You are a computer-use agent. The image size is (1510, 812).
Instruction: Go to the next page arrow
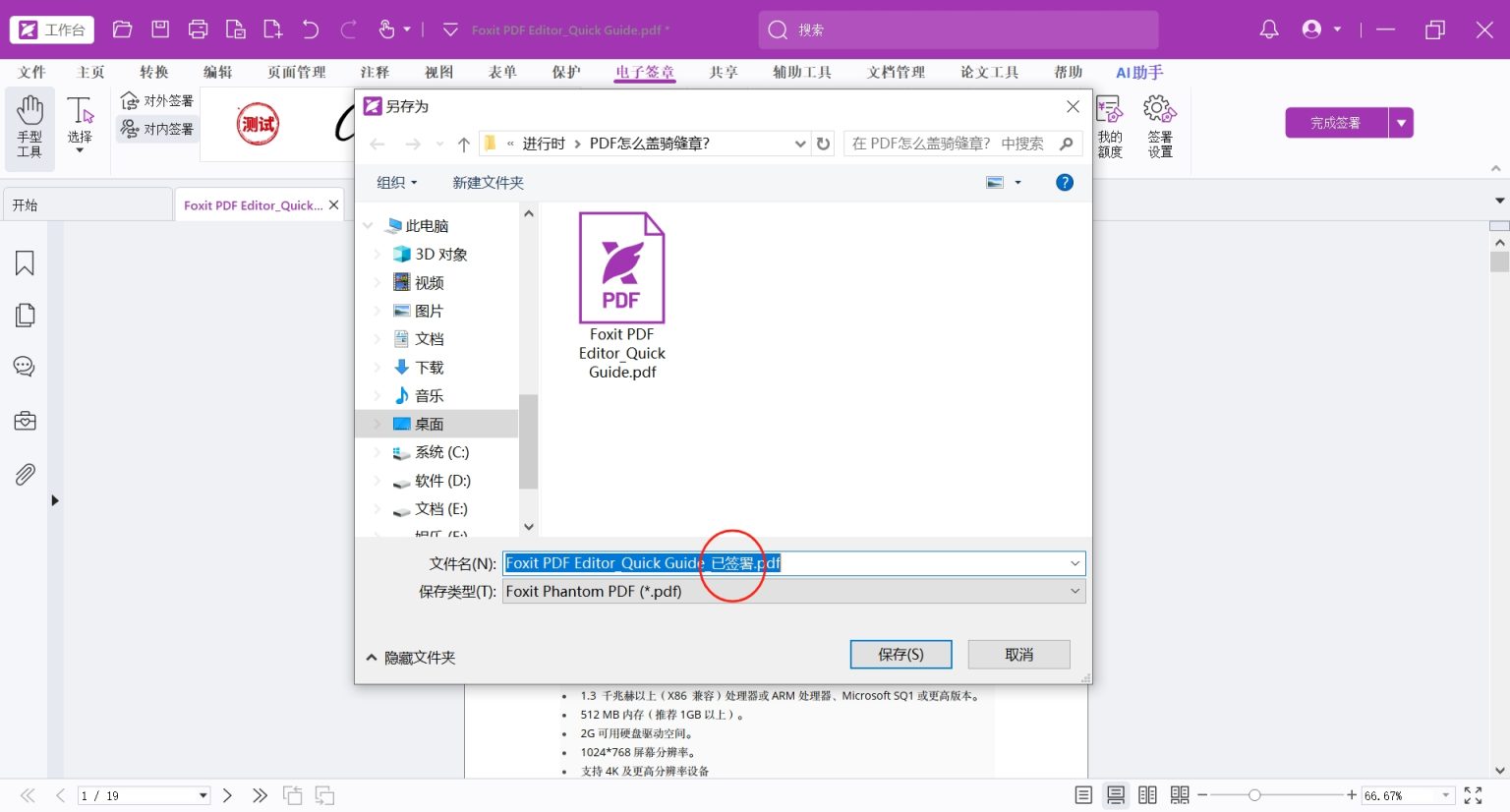(x=227, y=795)
